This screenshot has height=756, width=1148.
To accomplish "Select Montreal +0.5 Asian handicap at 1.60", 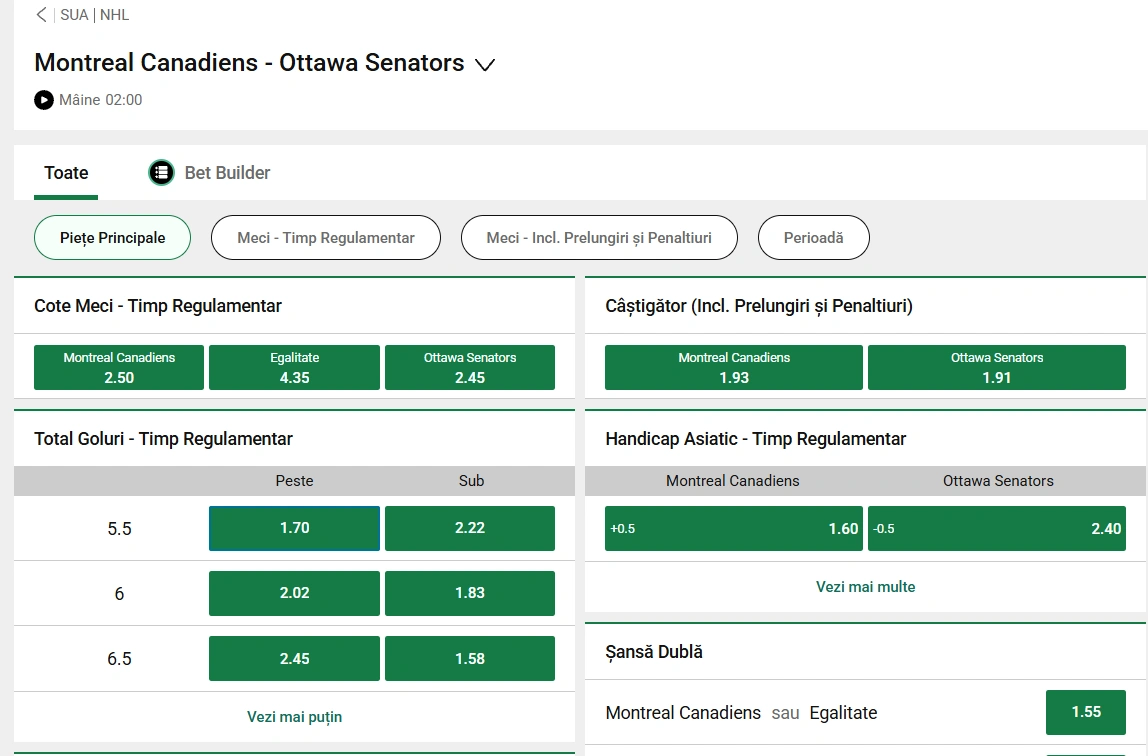I will [733, 528].
